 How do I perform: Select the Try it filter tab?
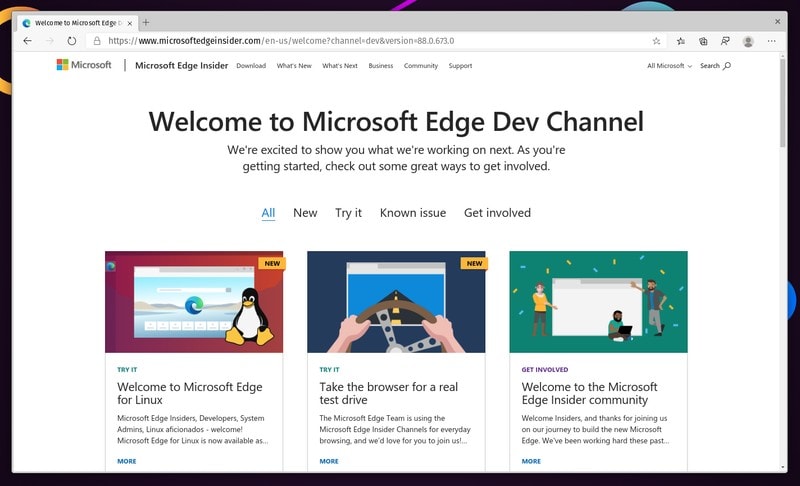point(348,213)
